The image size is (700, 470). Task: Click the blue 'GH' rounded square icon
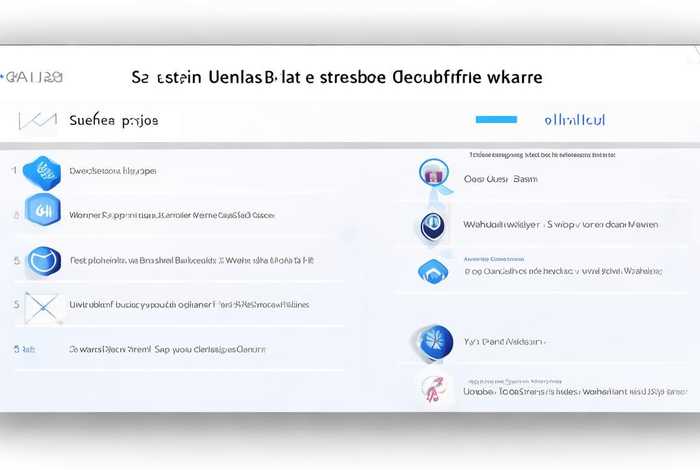pyautogui.click(x=43, y=213)
